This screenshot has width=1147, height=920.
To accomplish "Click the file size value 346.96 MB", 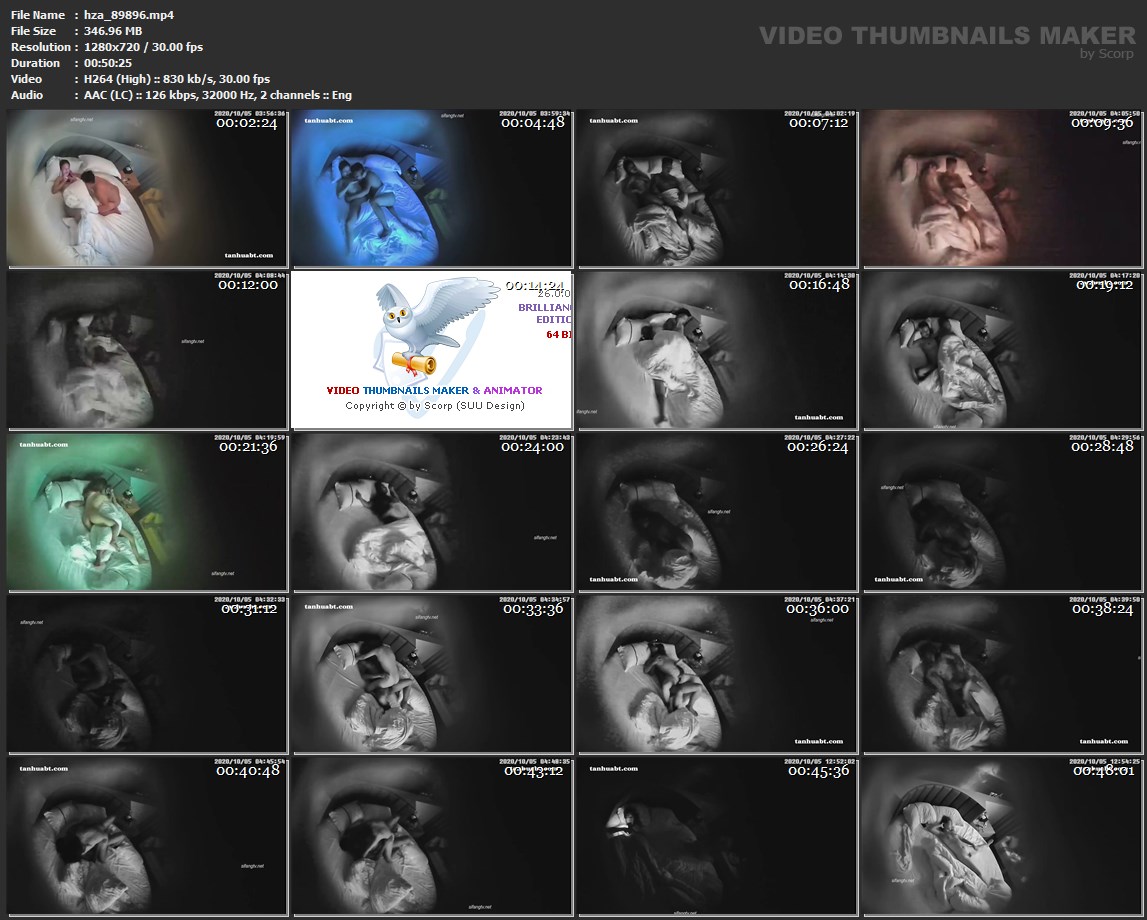I will click(x=113, y=31).
